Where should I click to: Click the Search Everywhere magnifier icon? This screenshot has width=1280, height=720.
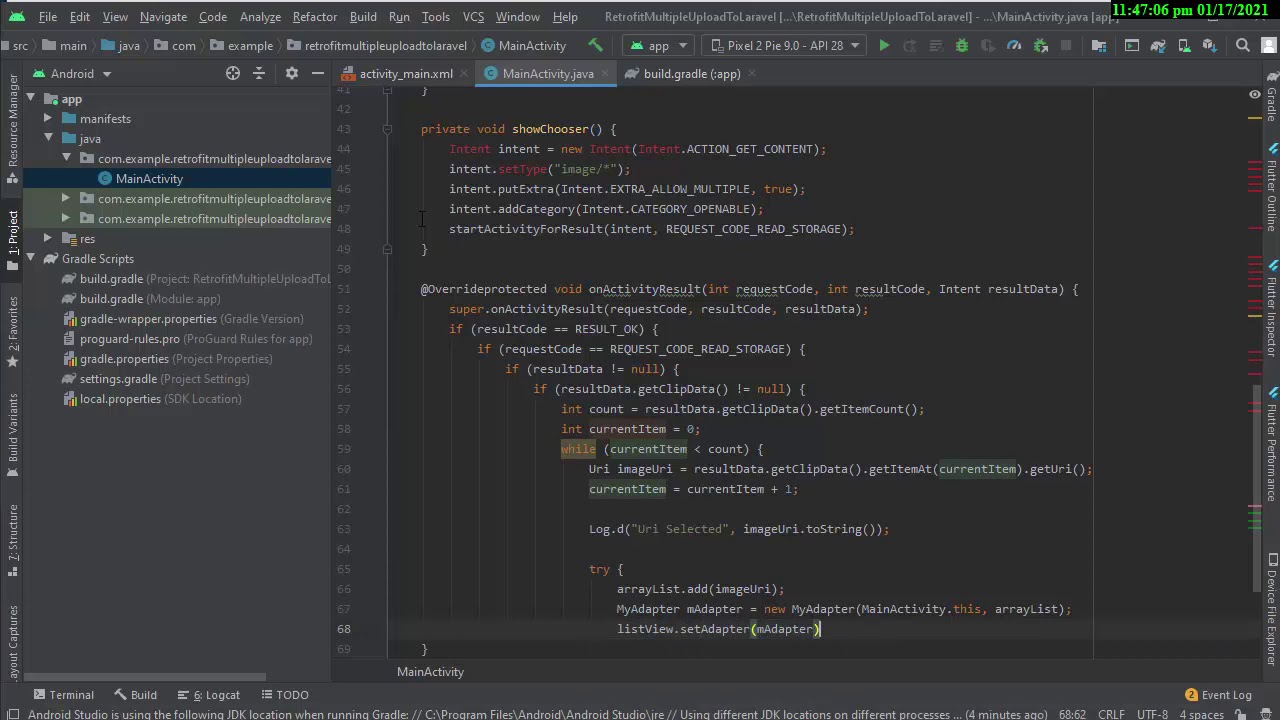pos(1243,45)
